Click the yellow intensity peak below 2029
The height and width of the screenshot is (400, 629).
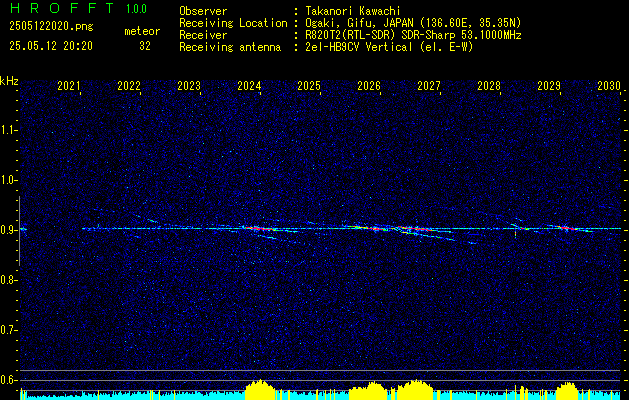point(567,391)
